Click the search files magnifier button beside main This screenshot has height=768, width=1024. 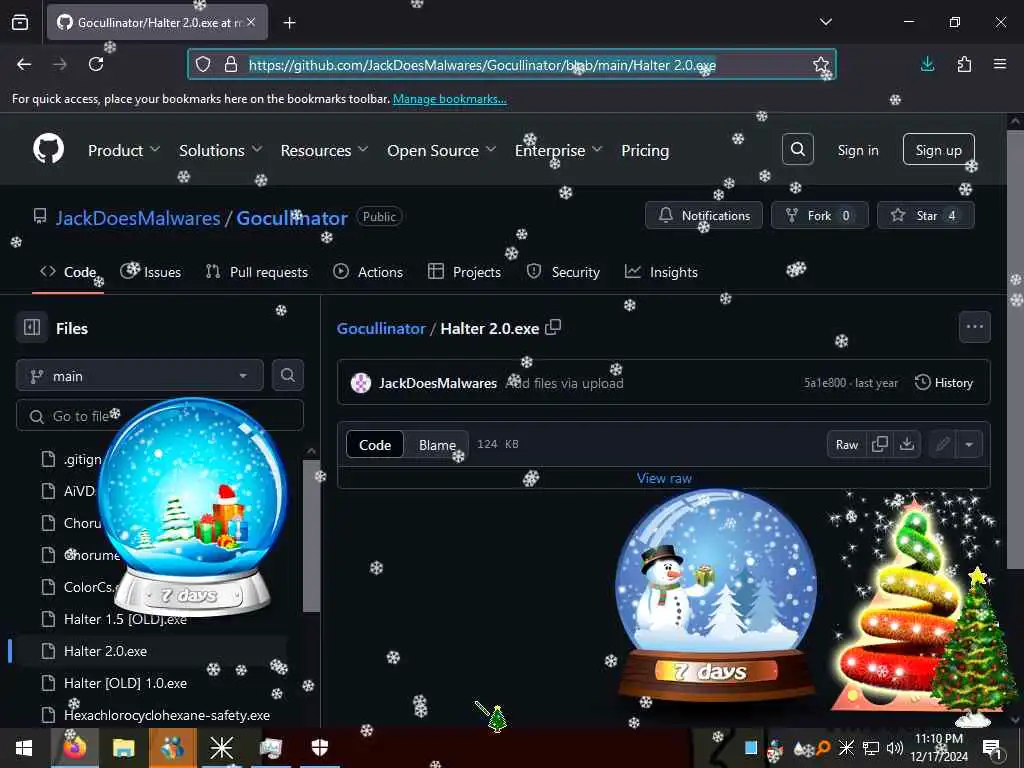click(x=287, y=375)
